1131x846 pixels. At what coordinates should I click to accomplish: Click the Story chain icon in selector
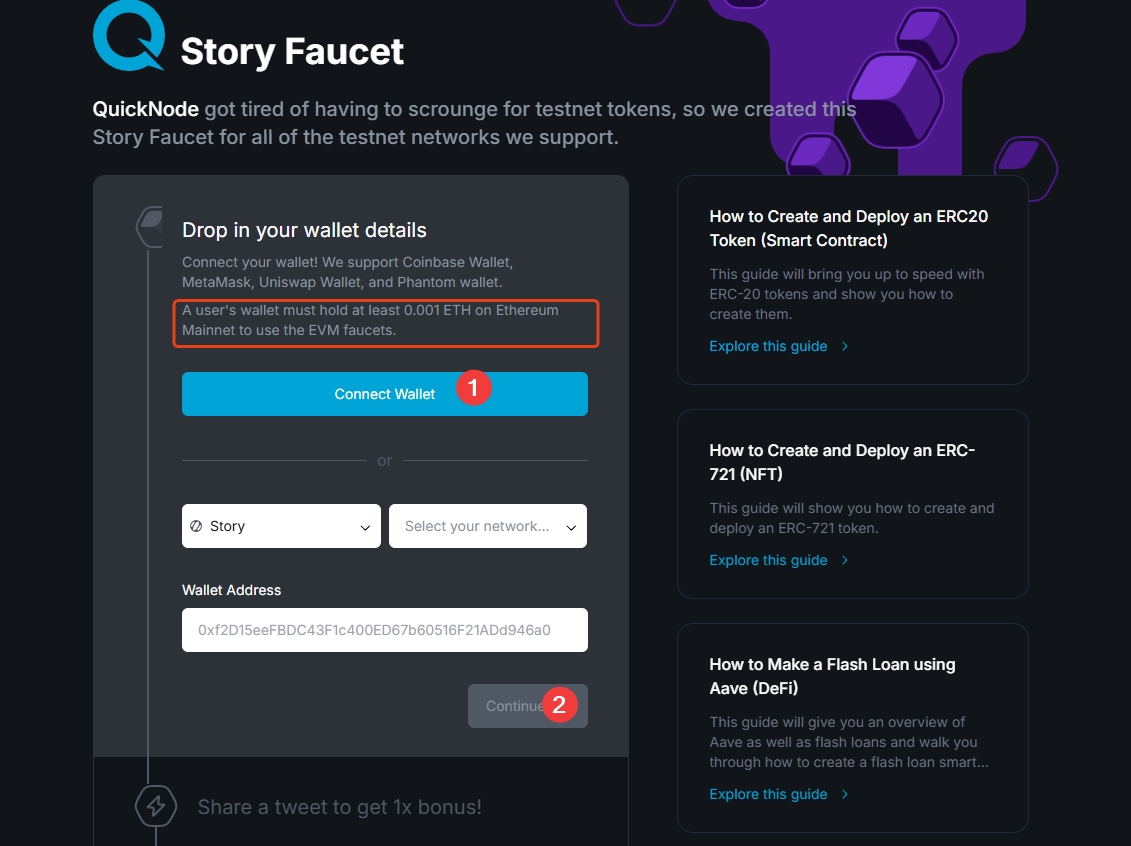197,526
